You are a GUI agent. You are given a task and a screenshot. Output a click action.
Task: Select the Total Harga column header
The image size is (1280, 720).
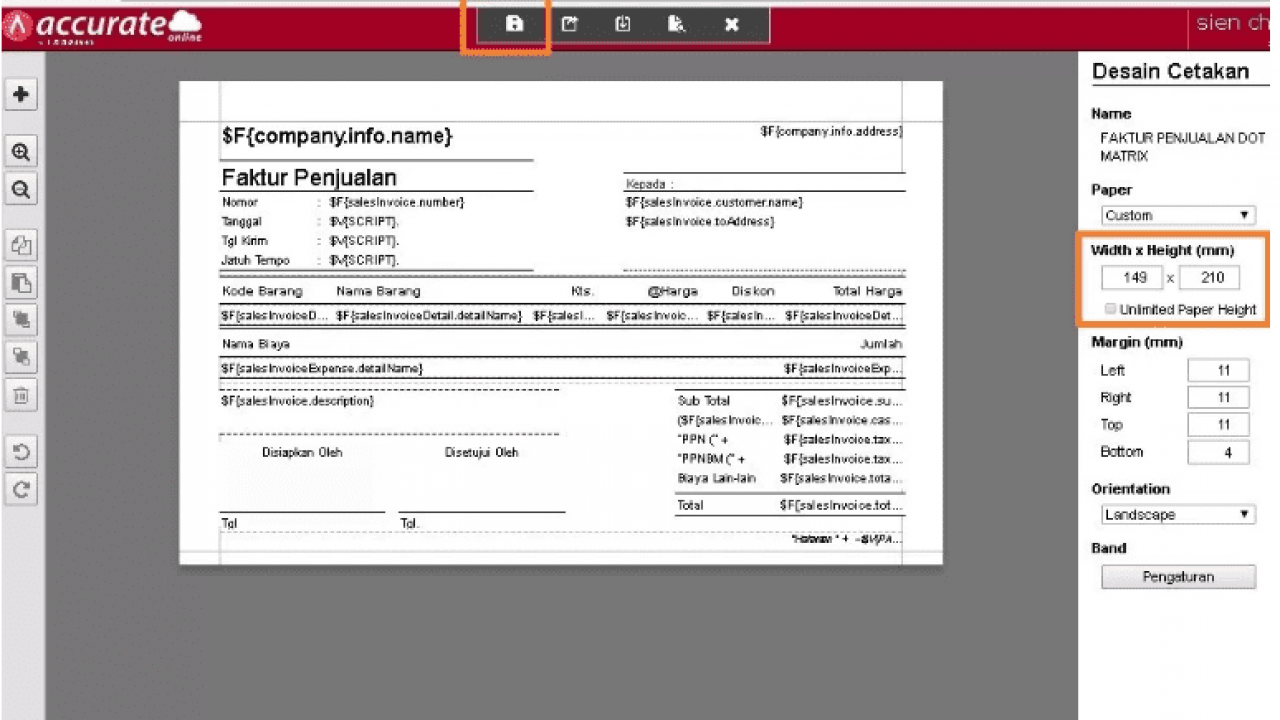click(867, 291)
